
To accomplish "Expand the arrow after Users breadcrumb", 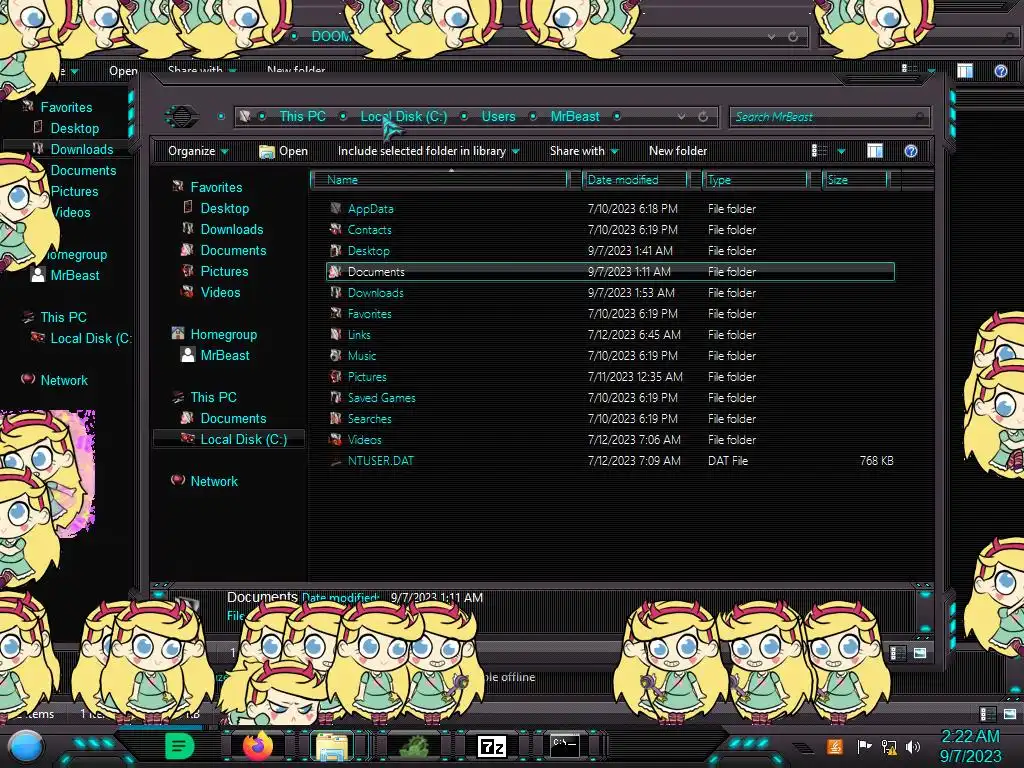I will [533, 116].
